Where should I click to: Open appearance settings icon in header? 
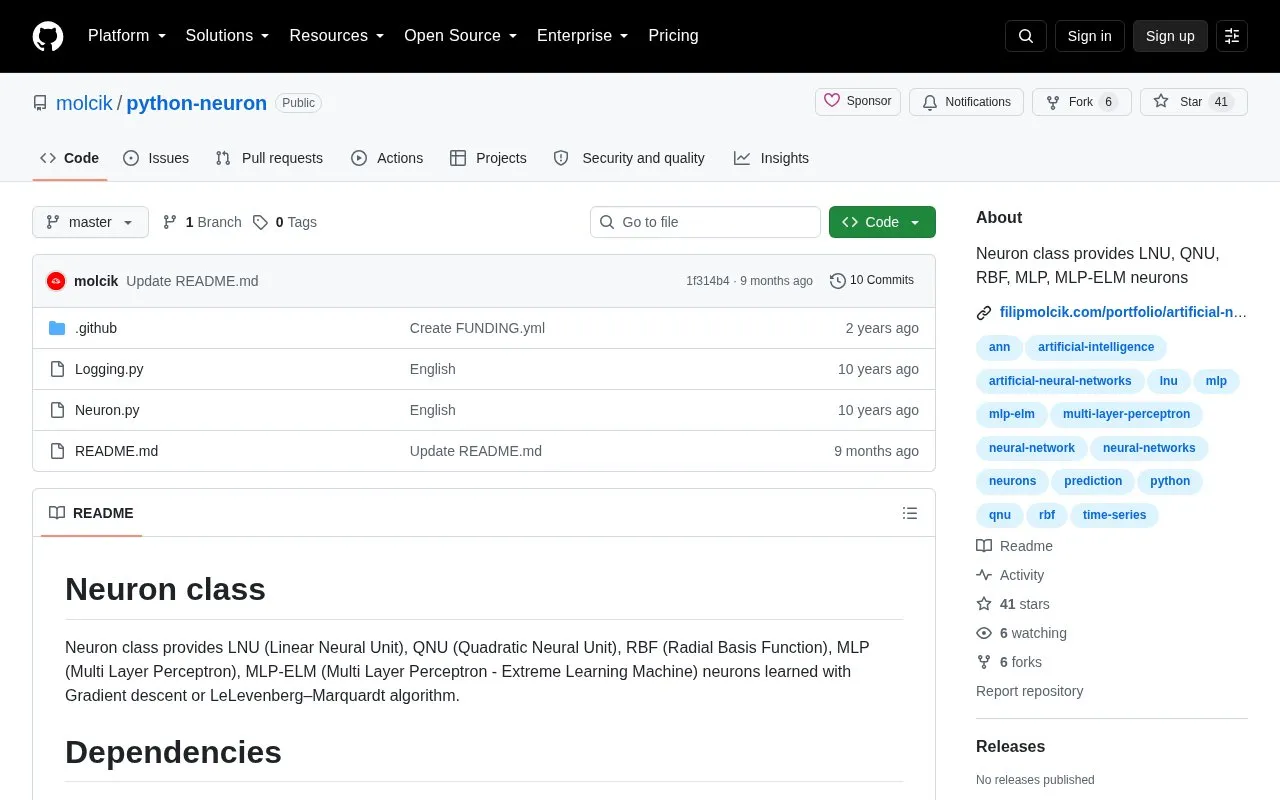click(1232, 36)
